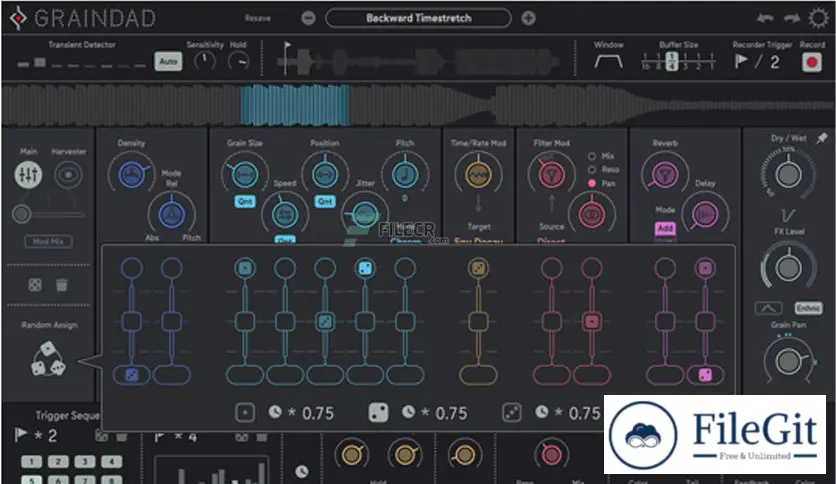Adjust the Sensitivity knob
Screen dimensions: 836x484
tap(204, 61)
